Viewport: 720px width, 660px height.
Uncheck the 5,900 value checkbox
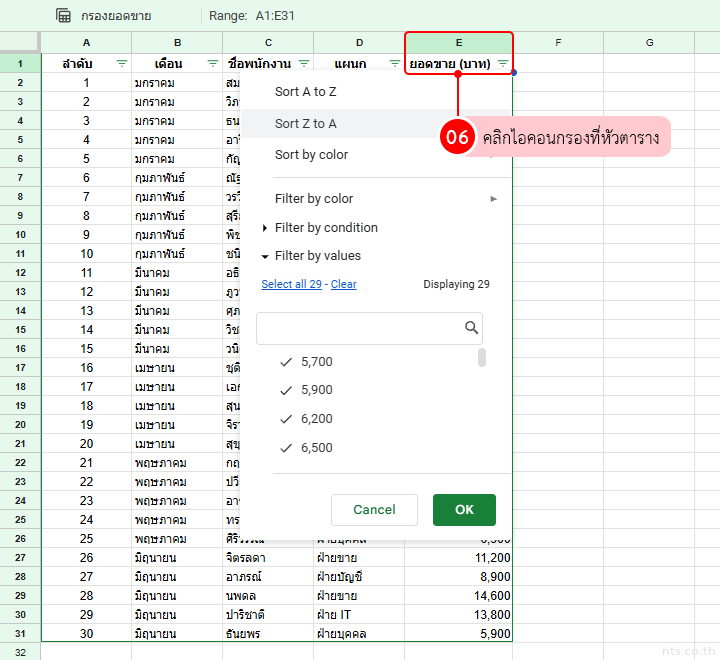tap(286, 390)
